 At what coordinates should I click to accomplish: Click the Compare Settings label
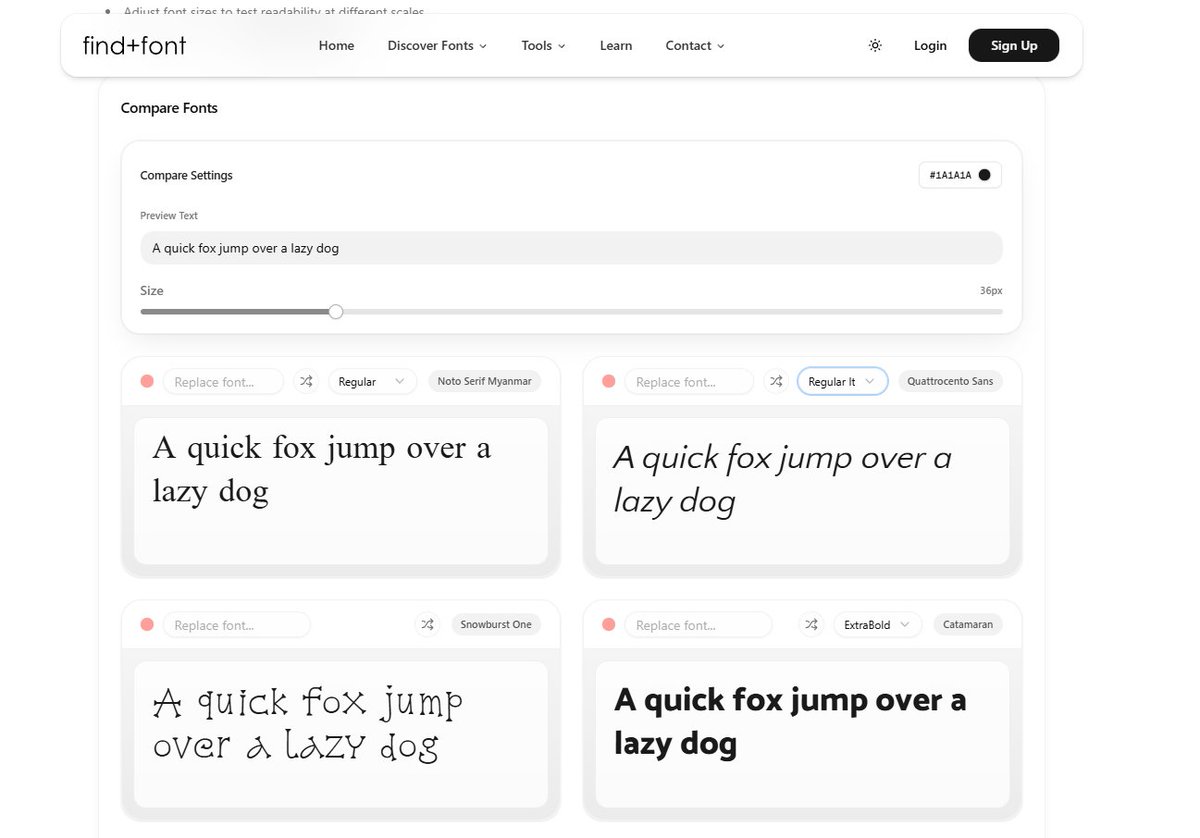(x=186, y=175)
